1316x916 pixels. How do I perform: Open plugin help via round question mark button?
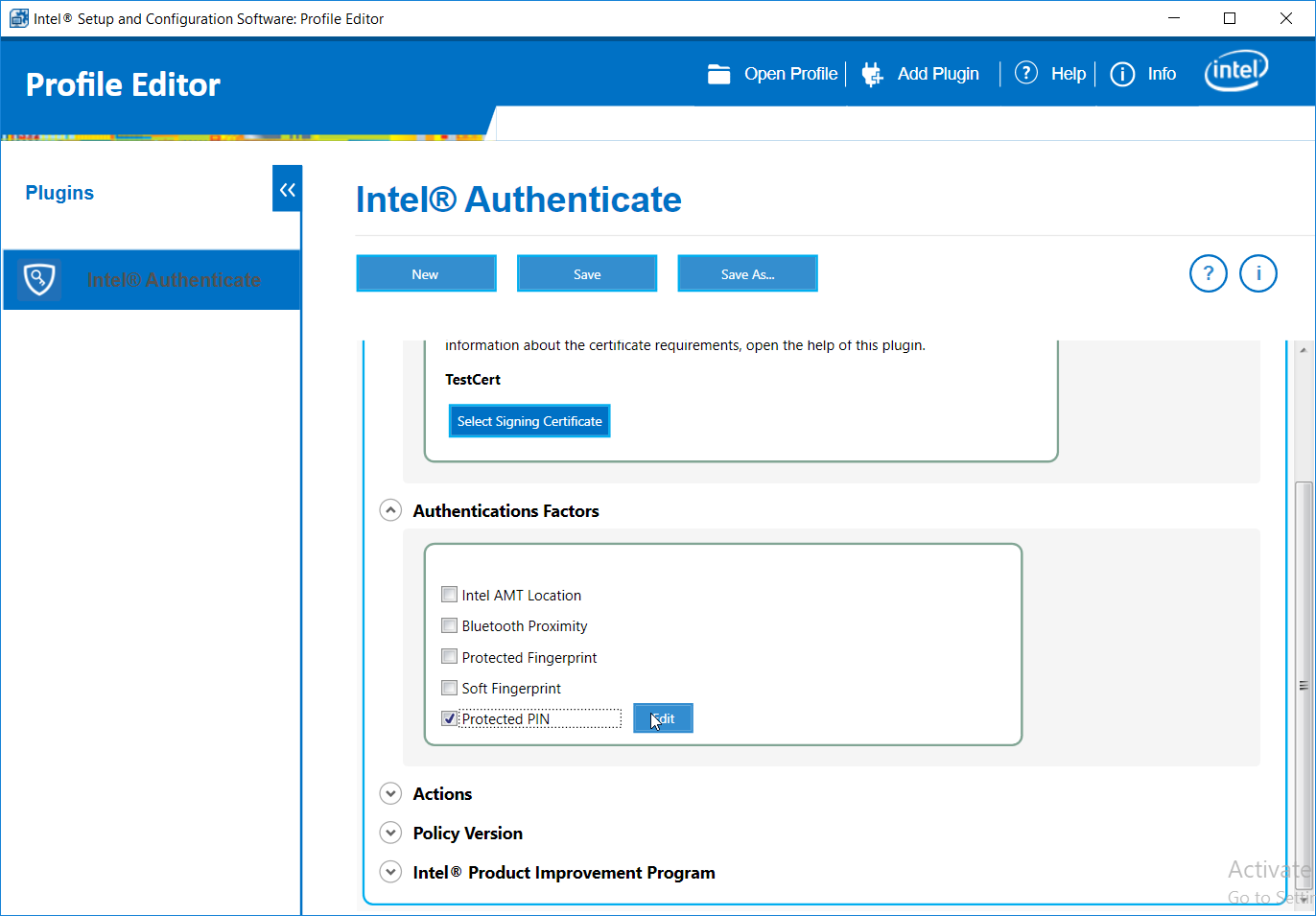click(1208, 273)
